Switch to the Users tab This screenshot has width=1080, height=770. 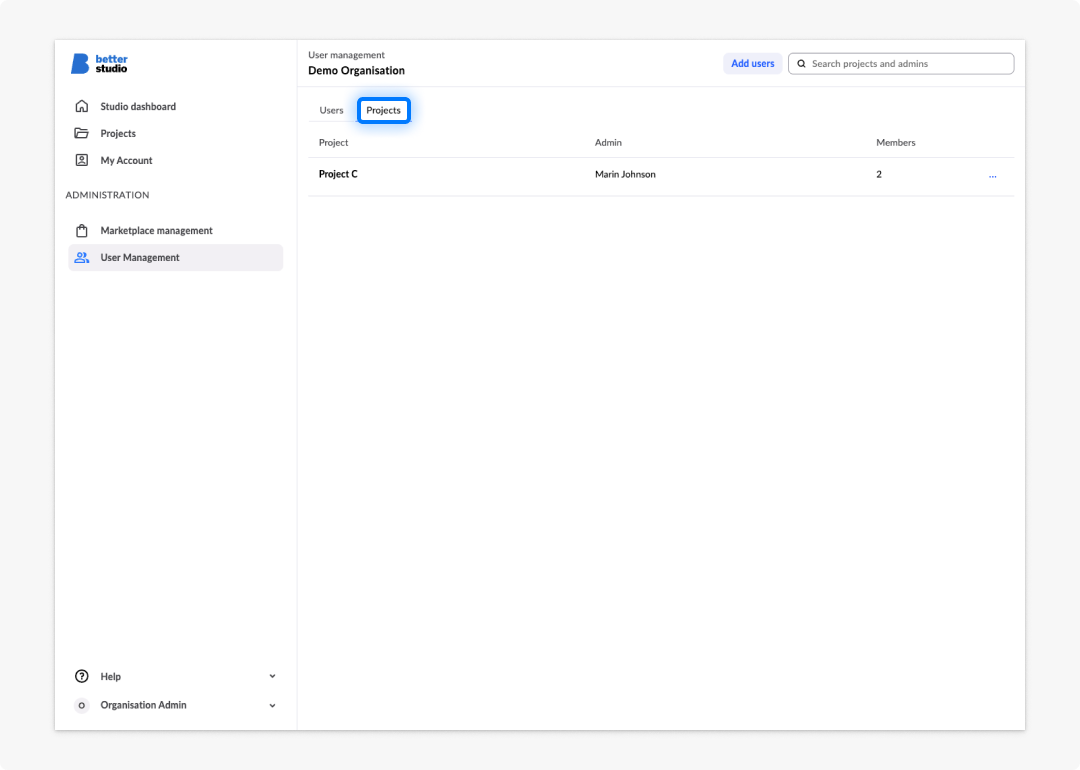point(331,110)
